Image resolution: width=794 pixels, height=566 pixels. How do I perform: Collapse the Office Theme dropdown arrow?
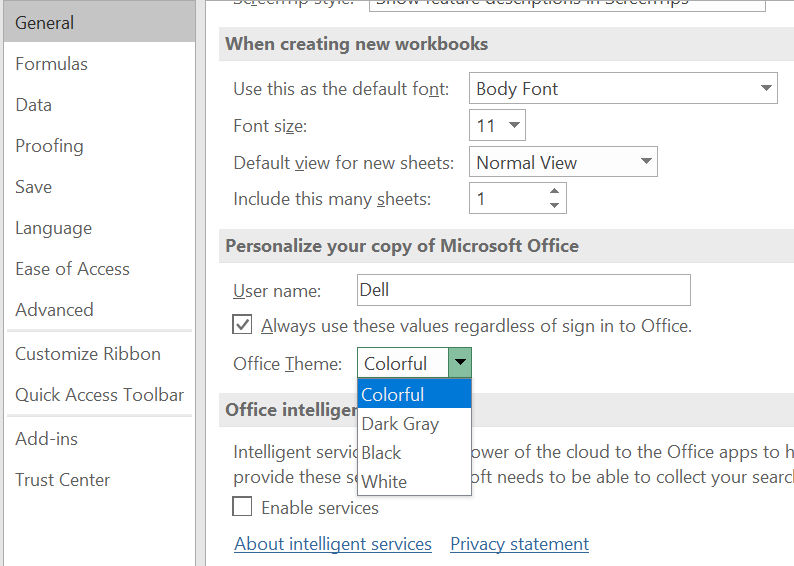tap(460, 364)
